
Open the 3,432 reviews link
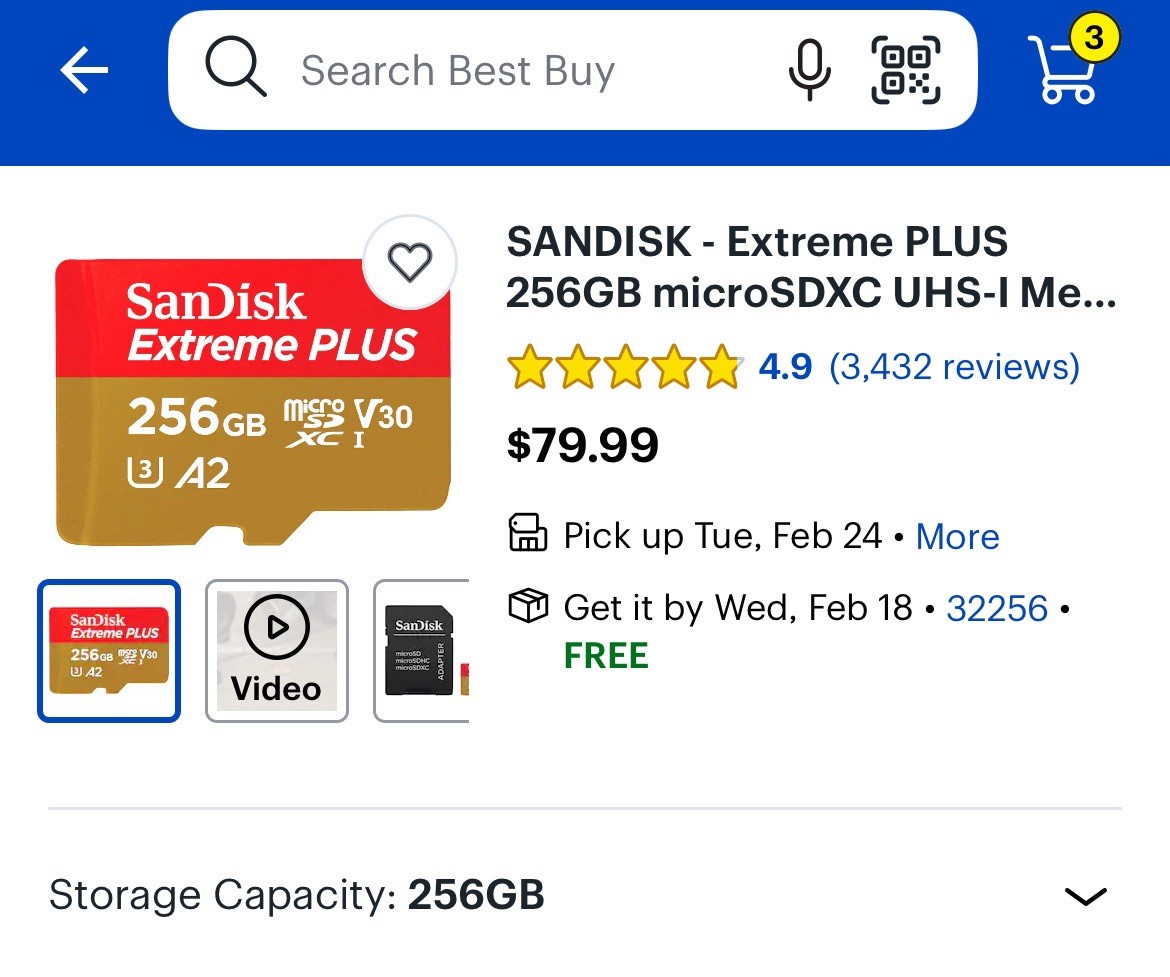click(954, 367)
